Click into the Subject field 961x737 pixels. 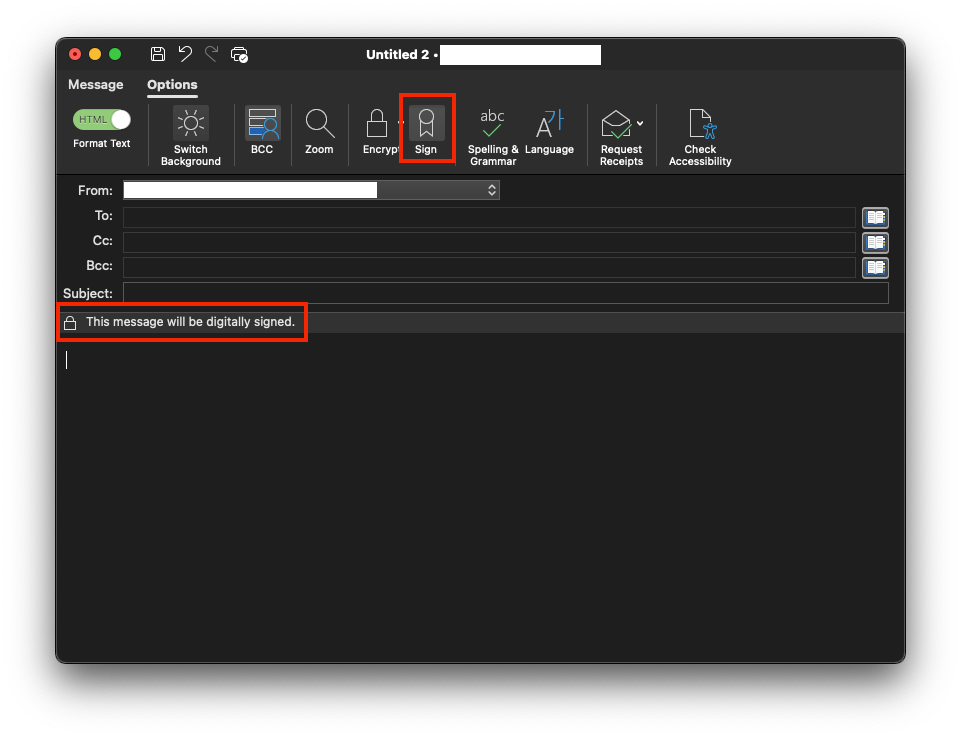(x=506, y=293)
